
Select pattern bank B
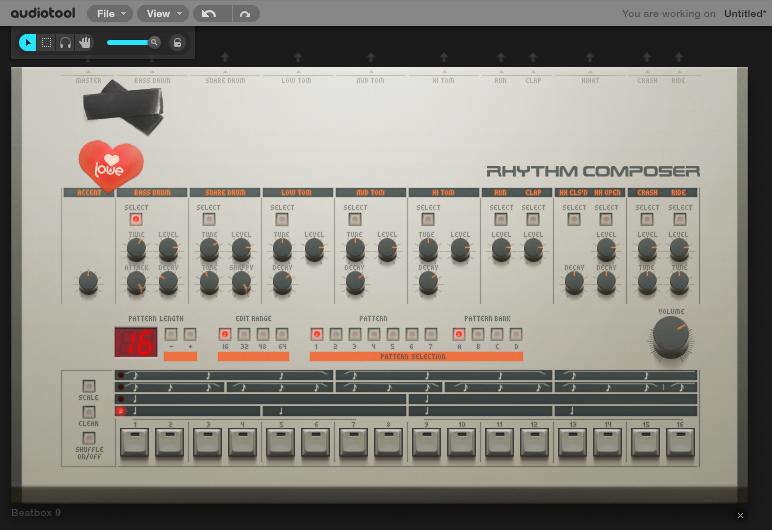[x=478, y=334]
